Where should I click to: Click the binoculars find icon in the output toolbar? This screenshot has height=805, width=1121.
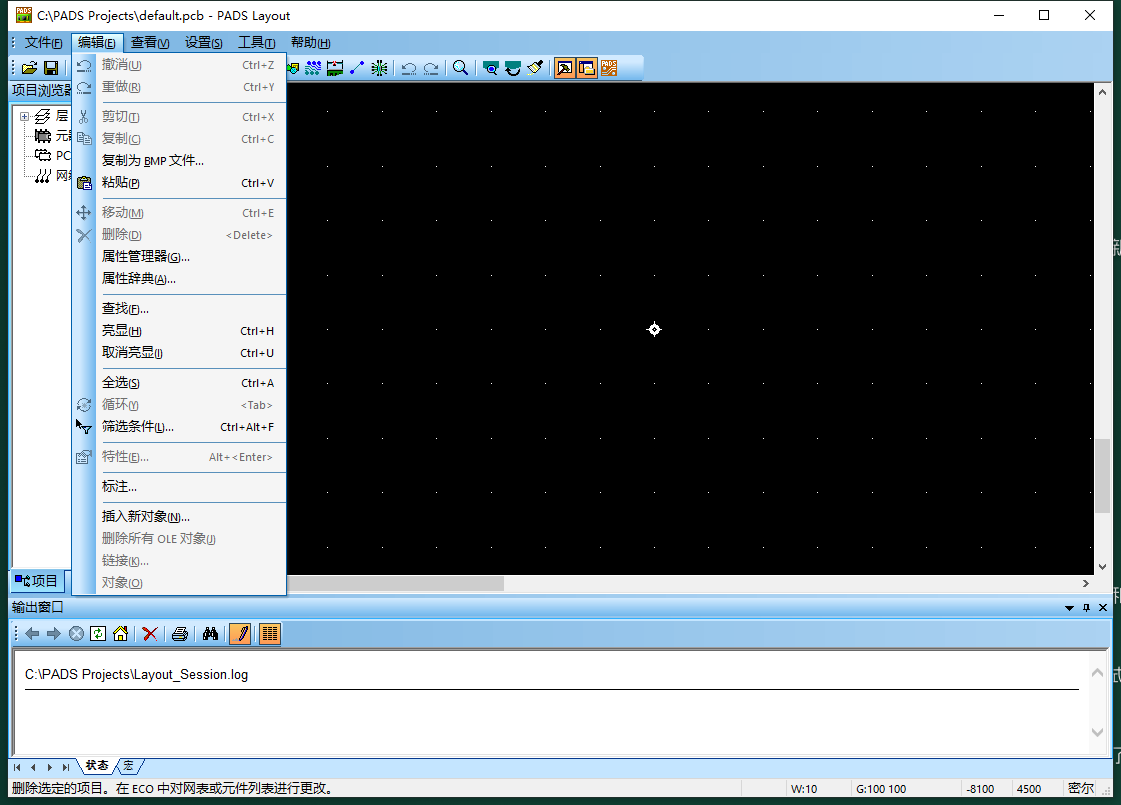tap(210, 633)
